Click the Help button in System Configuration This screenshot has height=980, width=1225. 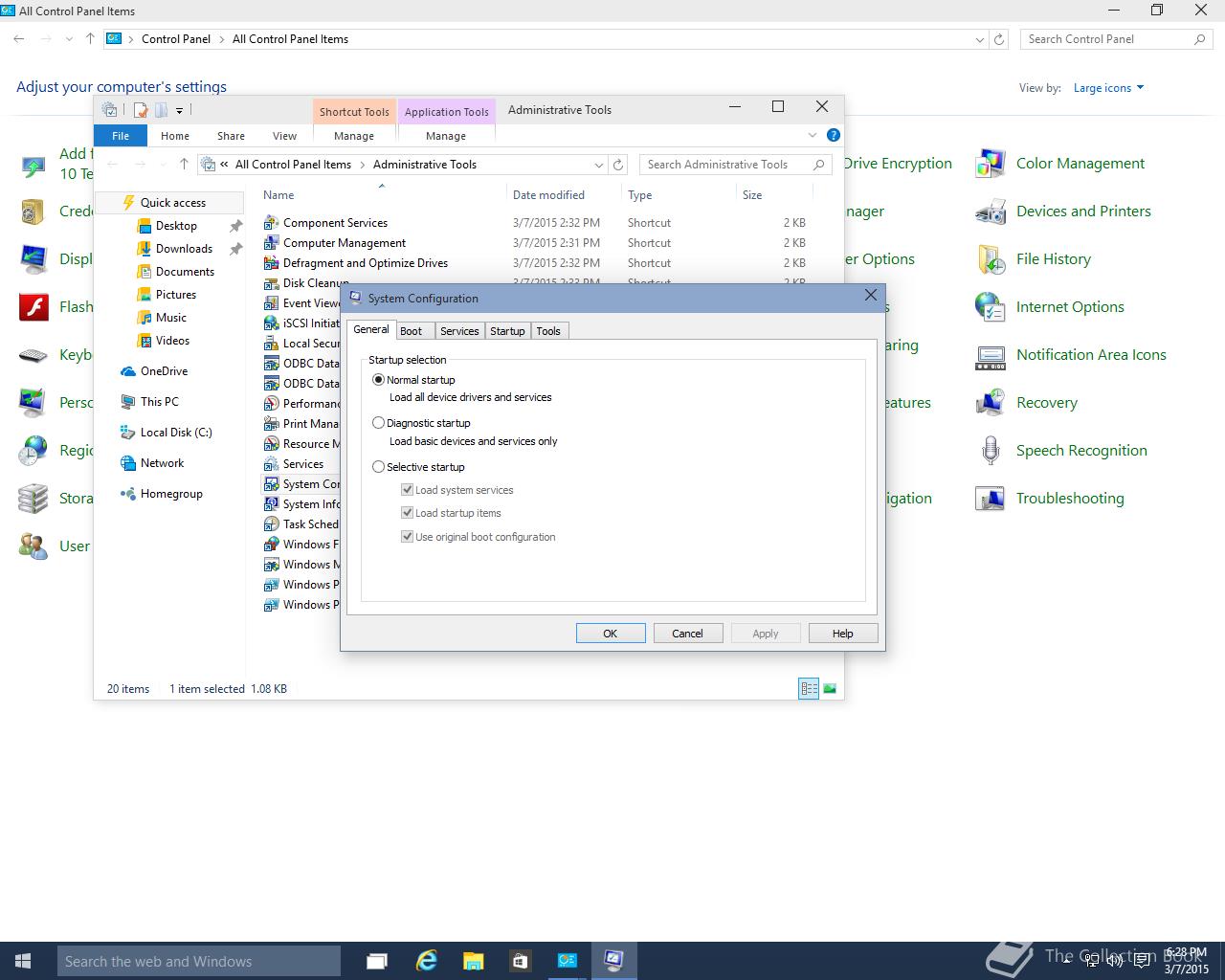point(843,634)
